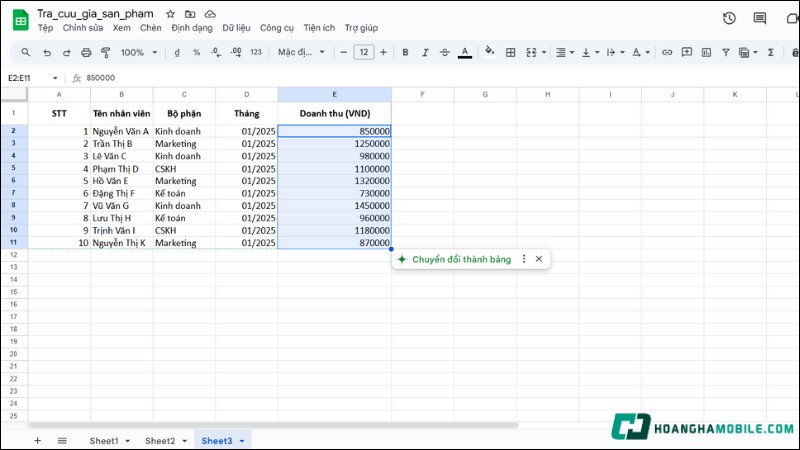Screen dimensions: 800x450
Task: Open horizontal align dropdown
Action: pos(564,52)
